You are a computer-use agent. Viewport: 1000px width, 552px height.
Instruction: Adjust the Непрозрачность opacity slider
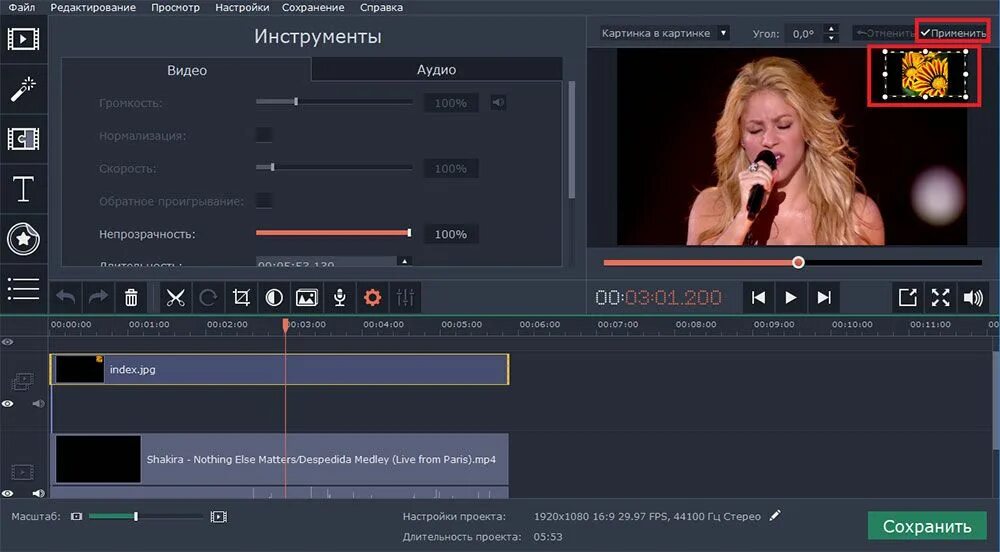click(x=333, y=233)
